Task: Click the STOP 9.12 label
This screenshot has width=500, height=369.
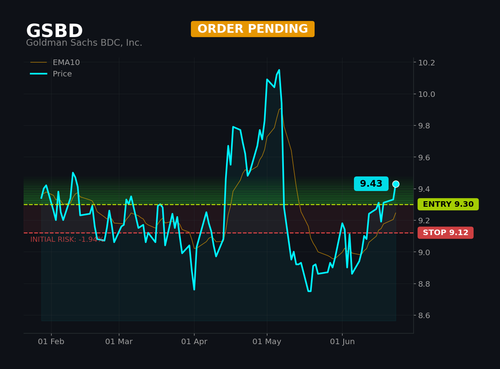Action: (446, 232)
